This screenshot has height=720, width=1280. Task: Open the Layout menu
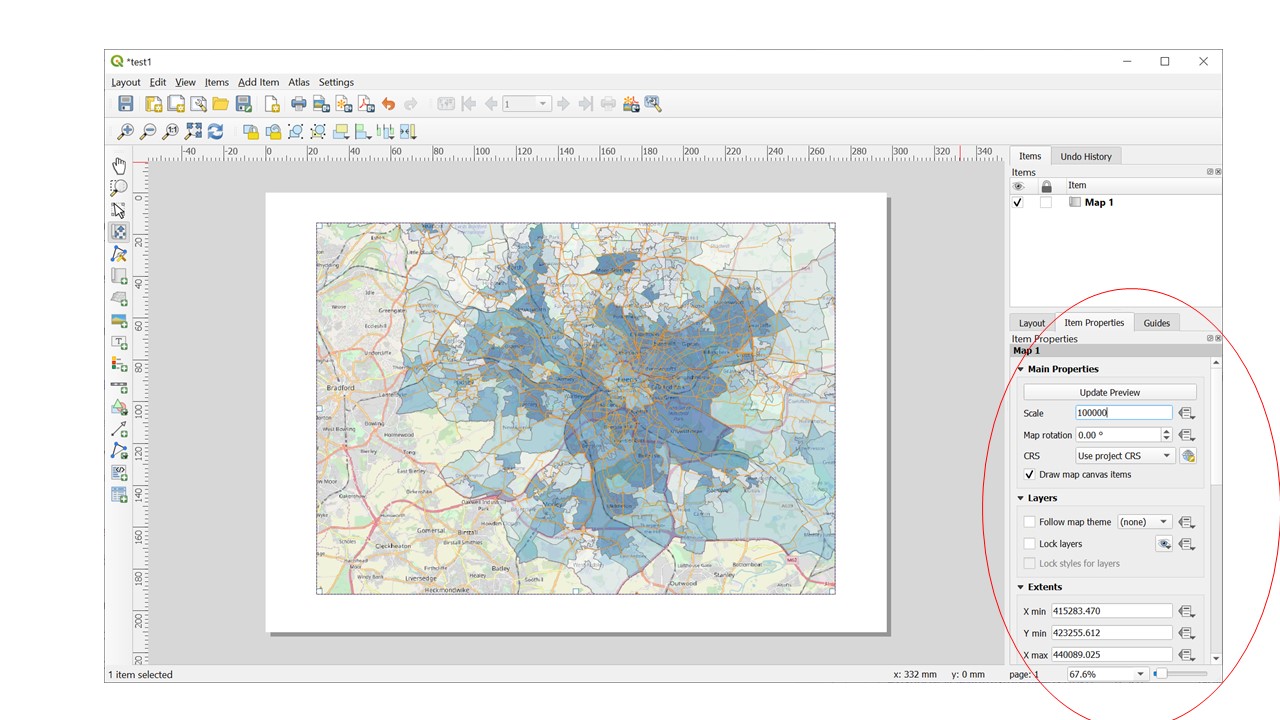pos(126,82)
